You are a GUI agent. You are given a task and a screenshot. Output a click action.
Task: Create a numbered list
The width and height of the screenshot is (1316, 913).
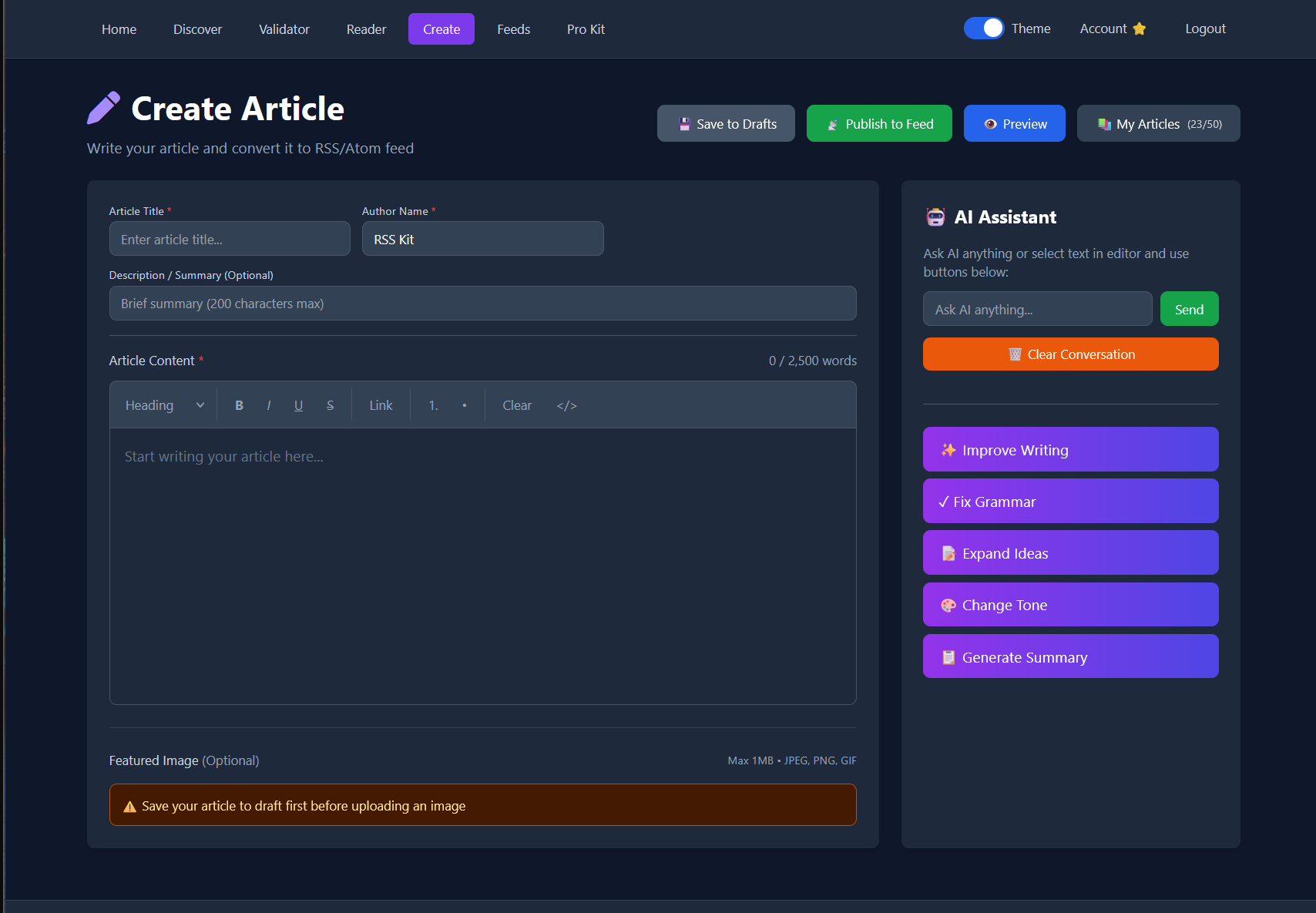(x=433, y=404)
